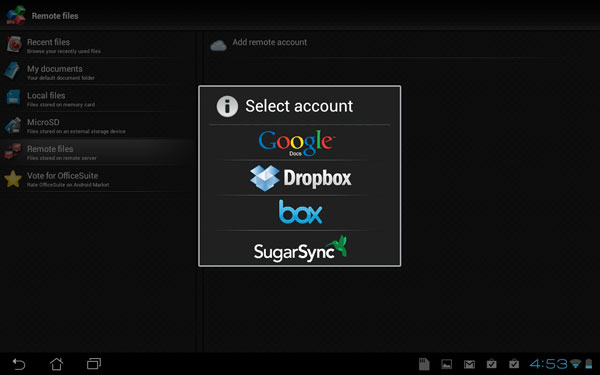The width and height of the screenshot is (600, 375).
Task: Click the Remote files server icon
Action: (x=13, y=151)
